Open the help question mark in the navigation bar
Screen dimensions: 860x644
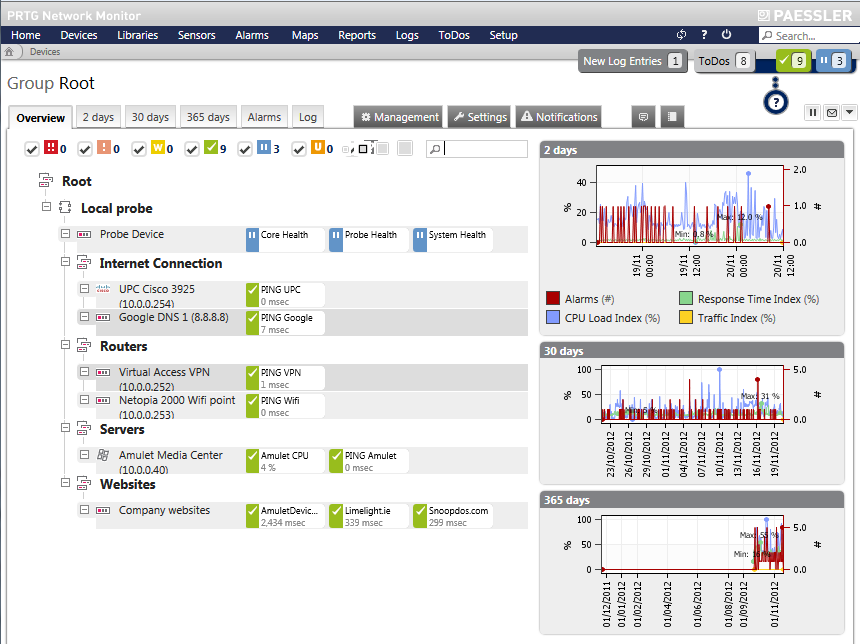[704, 35]
